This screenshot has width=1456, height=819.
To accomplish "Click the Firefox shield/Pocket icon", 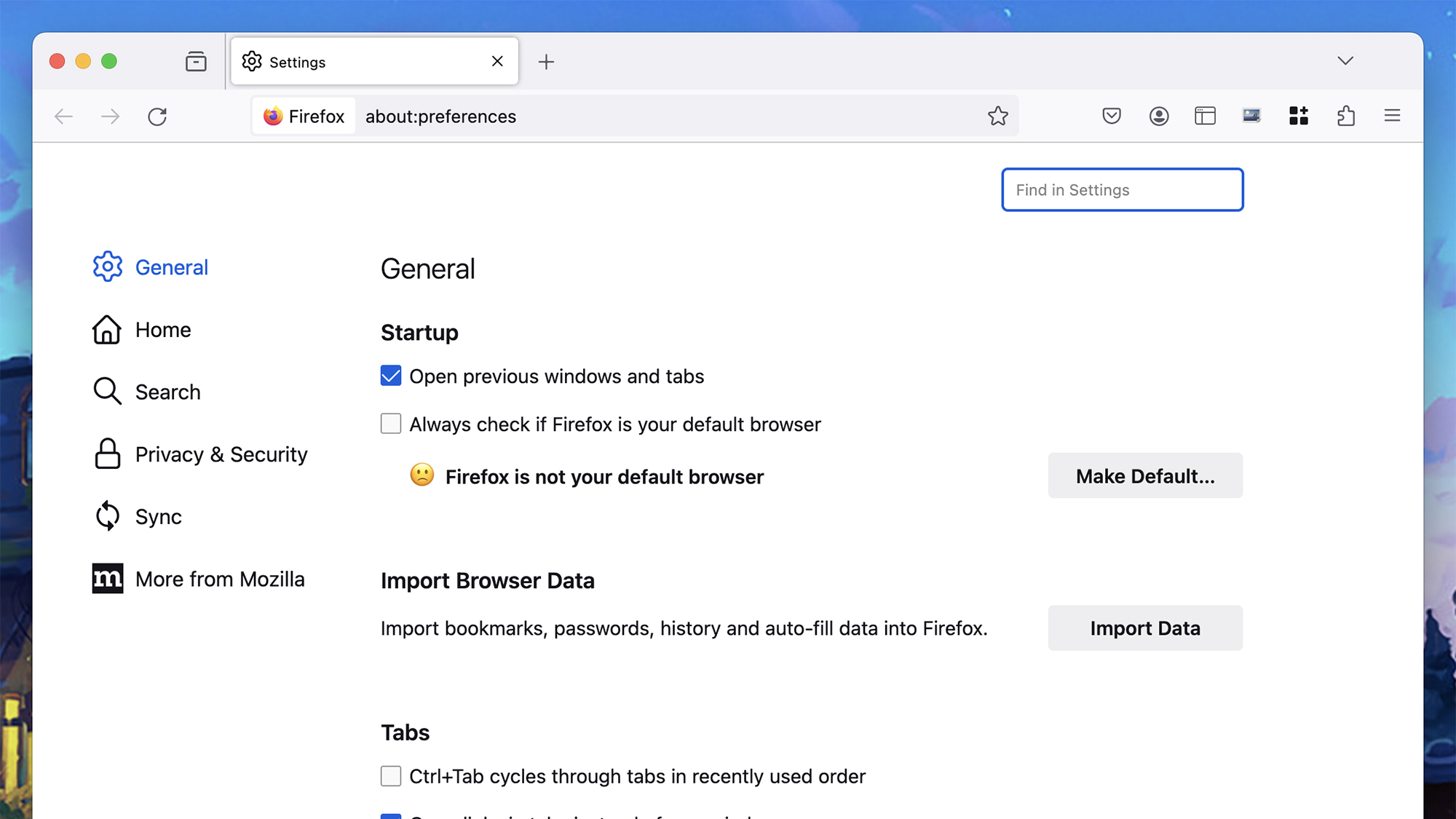I will tap(1111, 116).
